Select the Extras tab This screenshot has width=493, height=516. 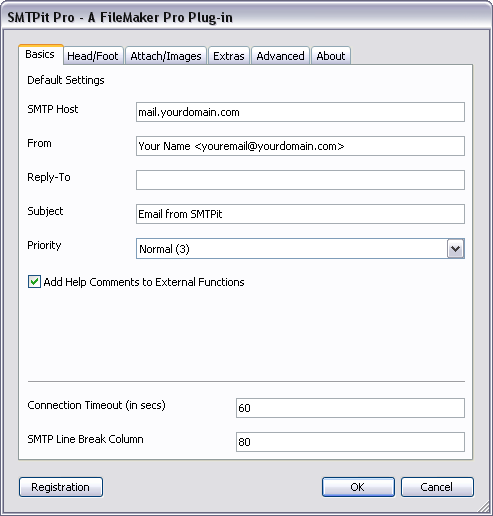coord(229,56)
